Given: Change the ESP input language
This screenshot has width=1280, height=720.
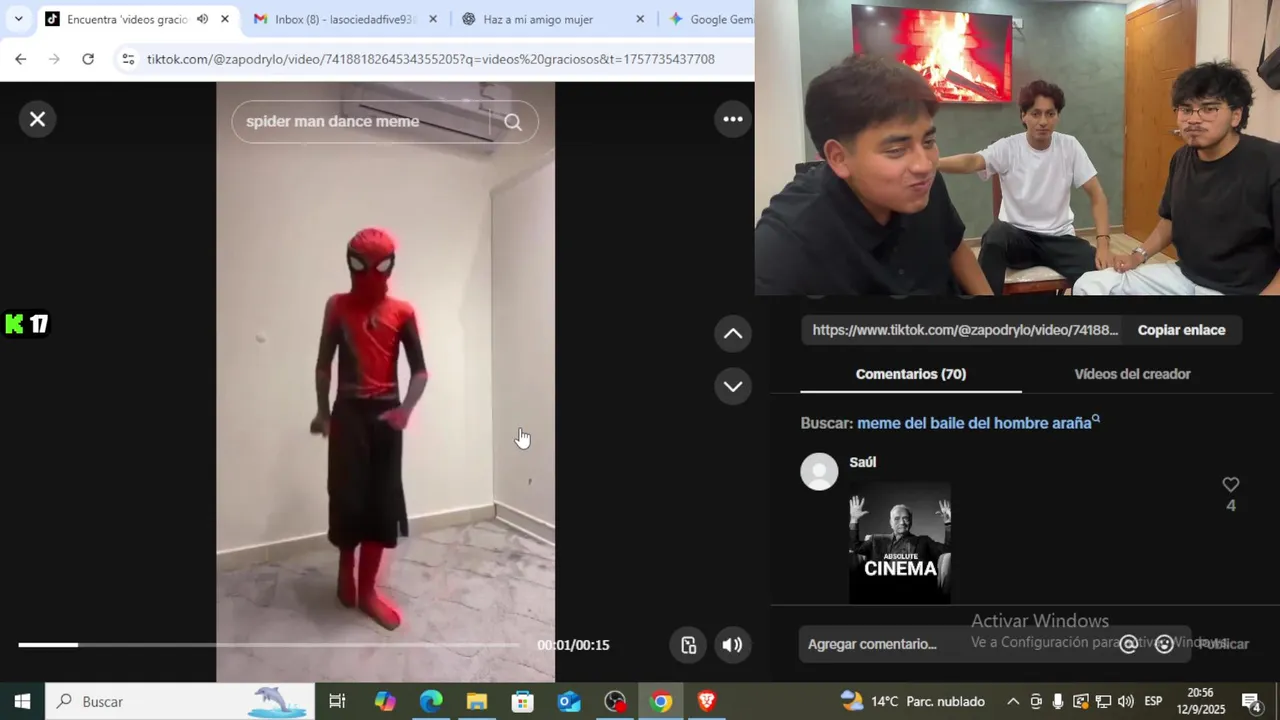Looking at the screenshot, I should (1153, 701).
